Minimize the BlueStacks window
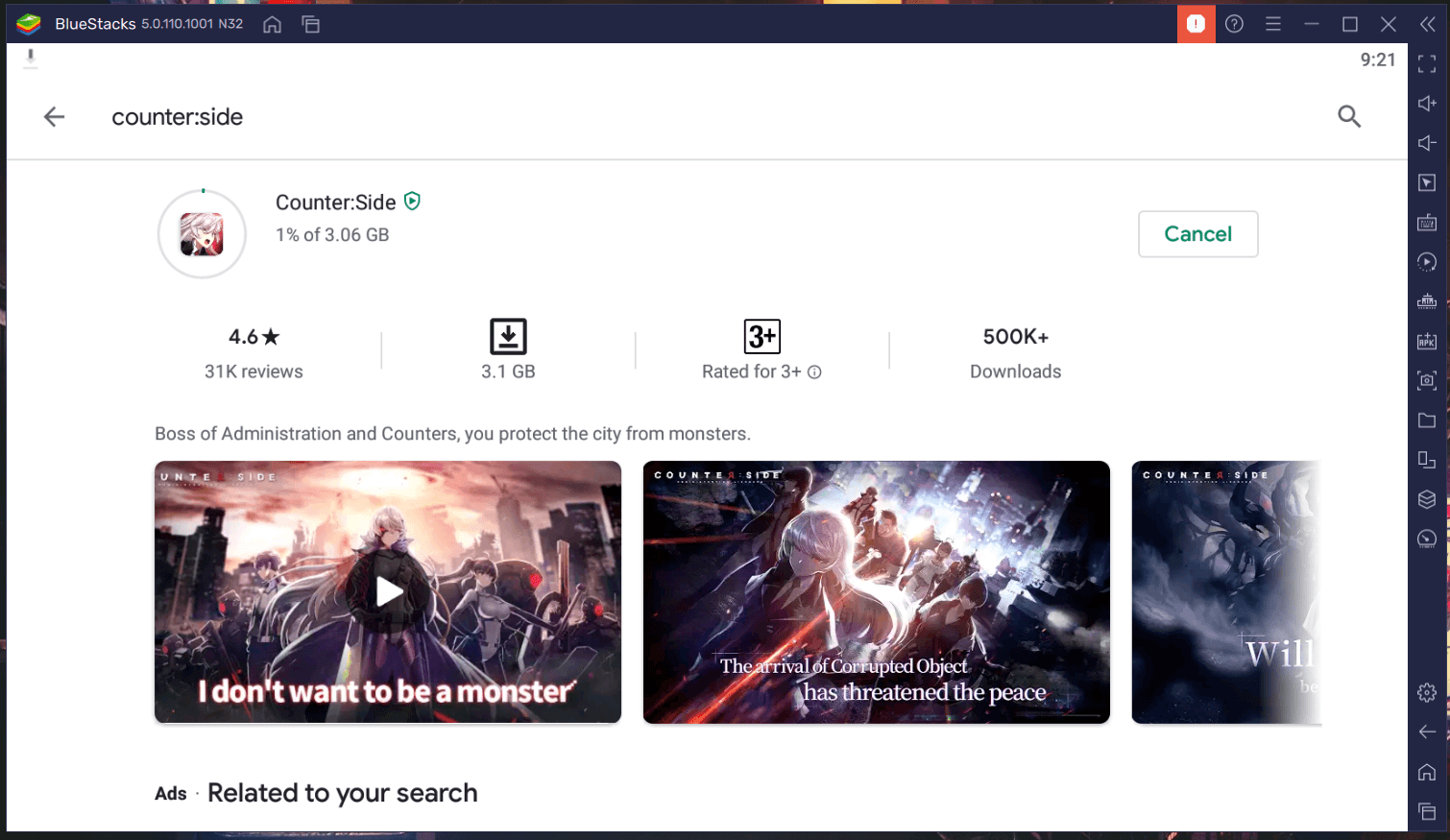Image resolution: width=1450 pixels, height=840 pixels. point(1312,24)
